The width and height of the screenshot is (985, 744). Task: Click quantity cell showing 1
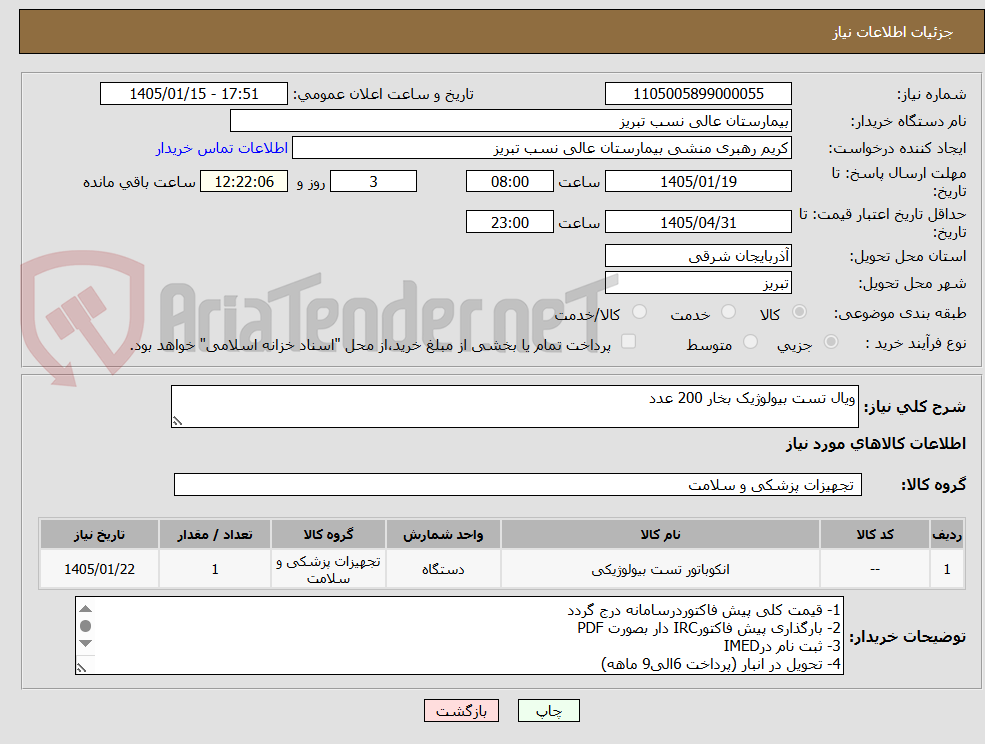[x=215, y=569]
